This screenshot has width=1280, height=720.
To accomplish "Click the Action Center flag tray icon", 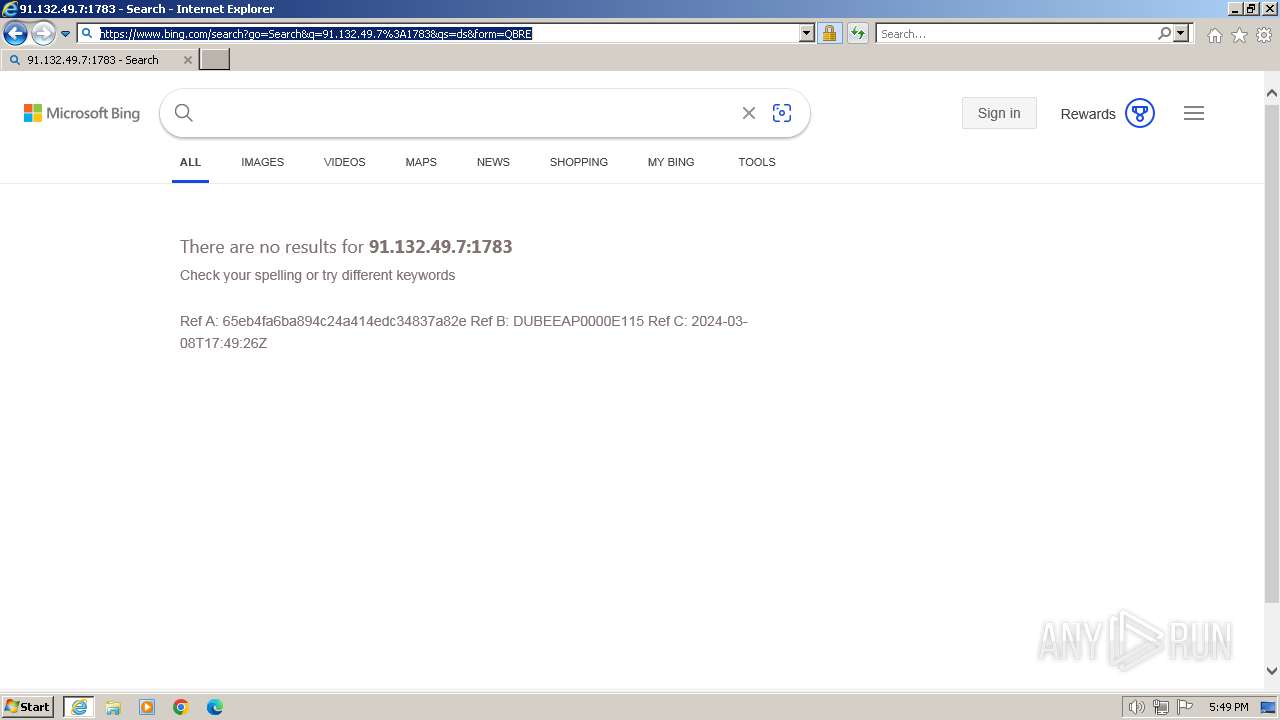I will pos(1185,707).
